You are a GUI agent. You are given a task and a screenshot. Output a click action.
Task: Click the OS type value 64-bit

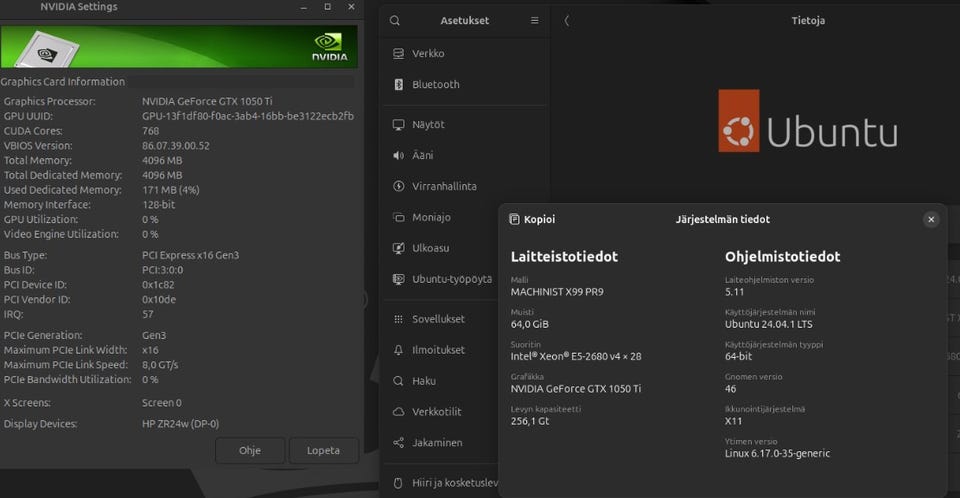[x=738, y=357]
